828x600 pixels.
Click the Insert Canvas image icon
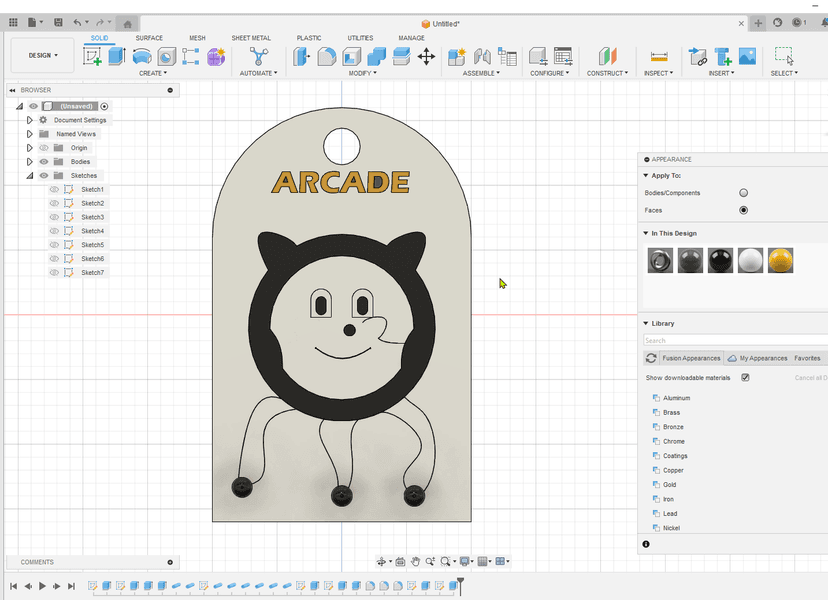pos(747,56)
